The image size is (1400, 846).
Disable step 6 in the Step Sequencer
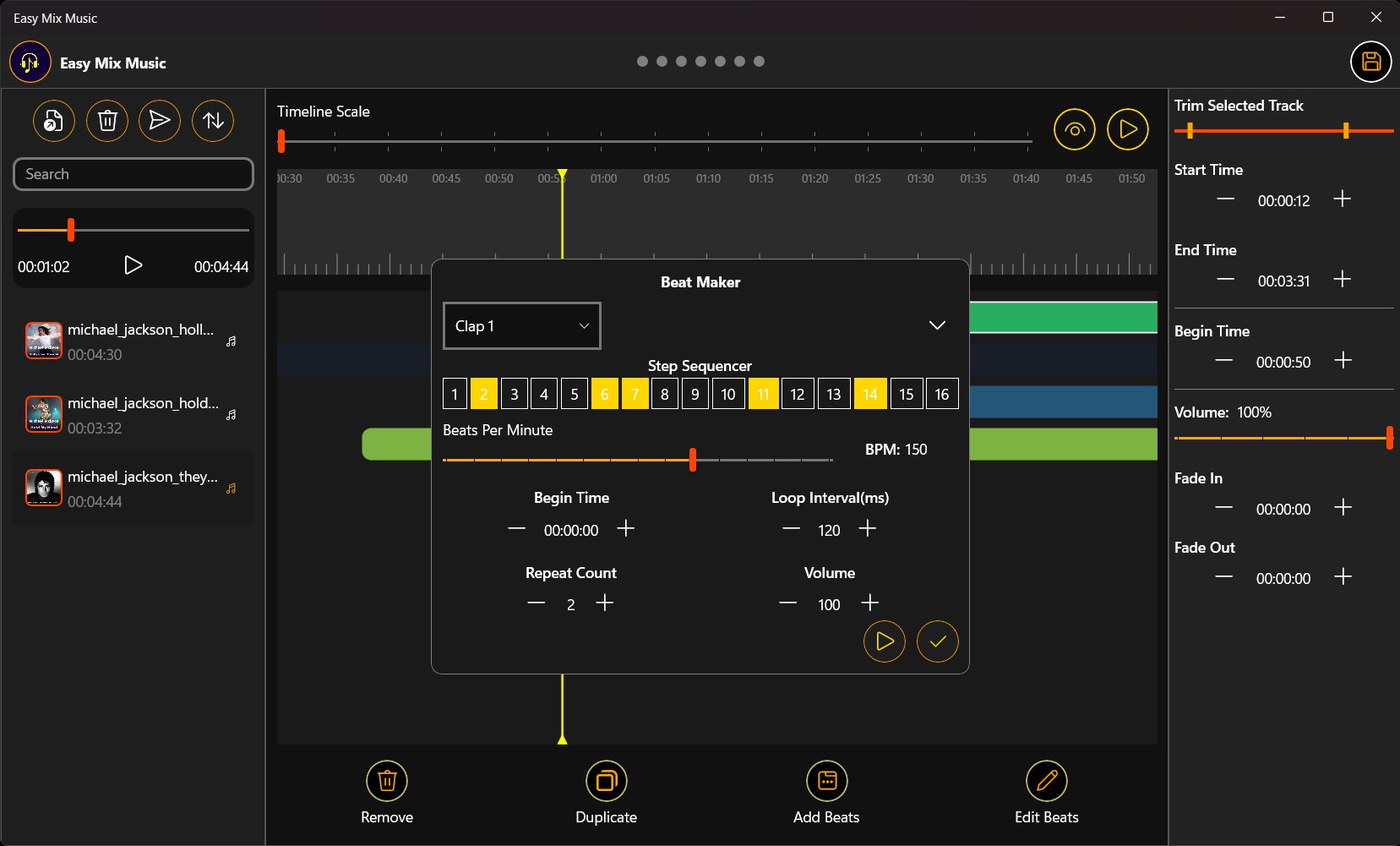pyautogui.click(x=605, y=393)
